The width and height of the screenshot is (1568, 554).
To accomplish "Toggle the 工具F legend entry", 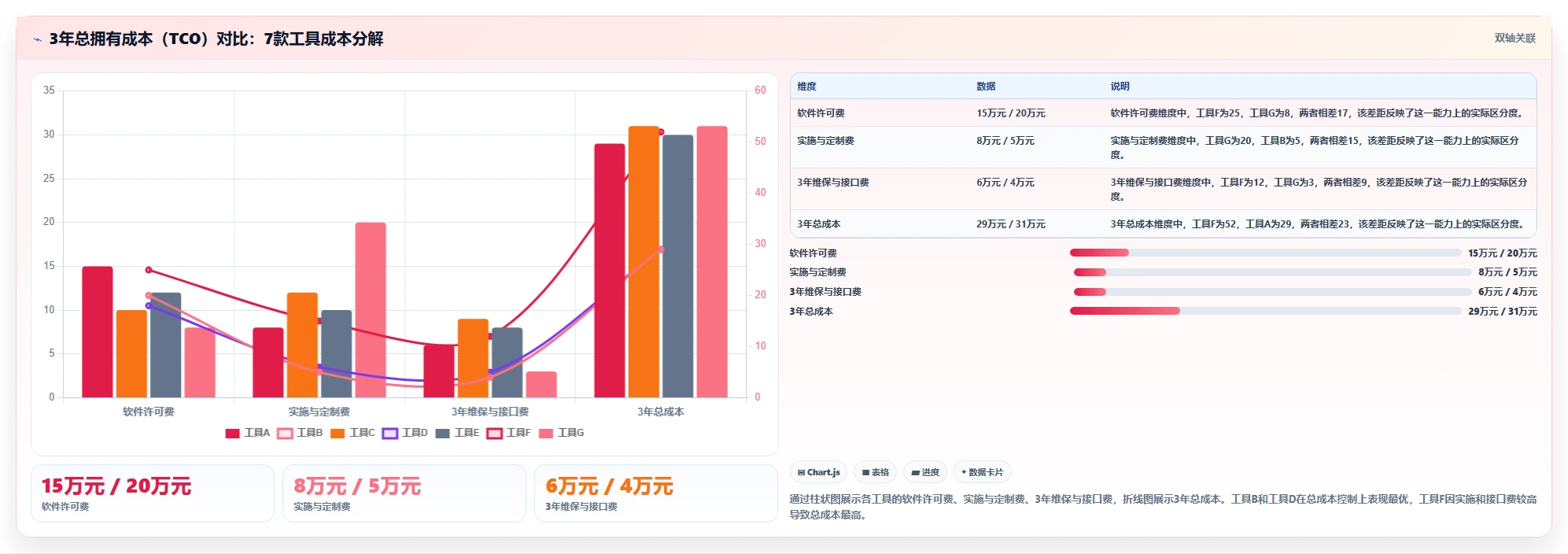I will coord(509,433).
